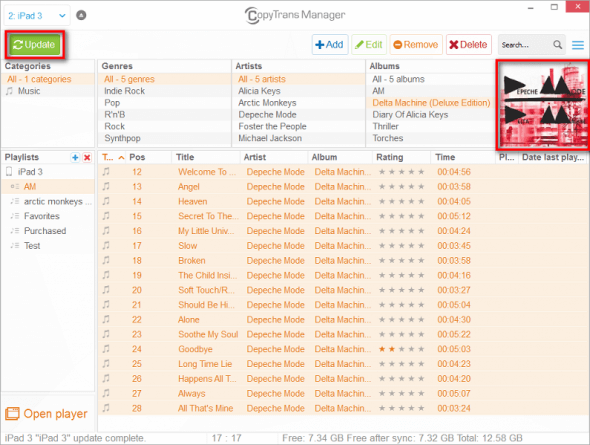Open the iPad 3 device dropdown
This screenshot has height=445, width=590.
pos(37,16)
